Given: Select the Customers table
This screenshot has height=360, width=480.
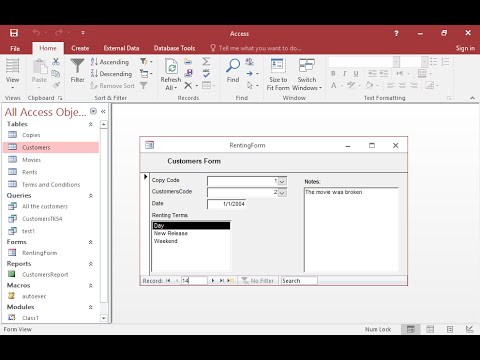Looking at the screenshot, I should pyautogui.click(x=51, y=147).
